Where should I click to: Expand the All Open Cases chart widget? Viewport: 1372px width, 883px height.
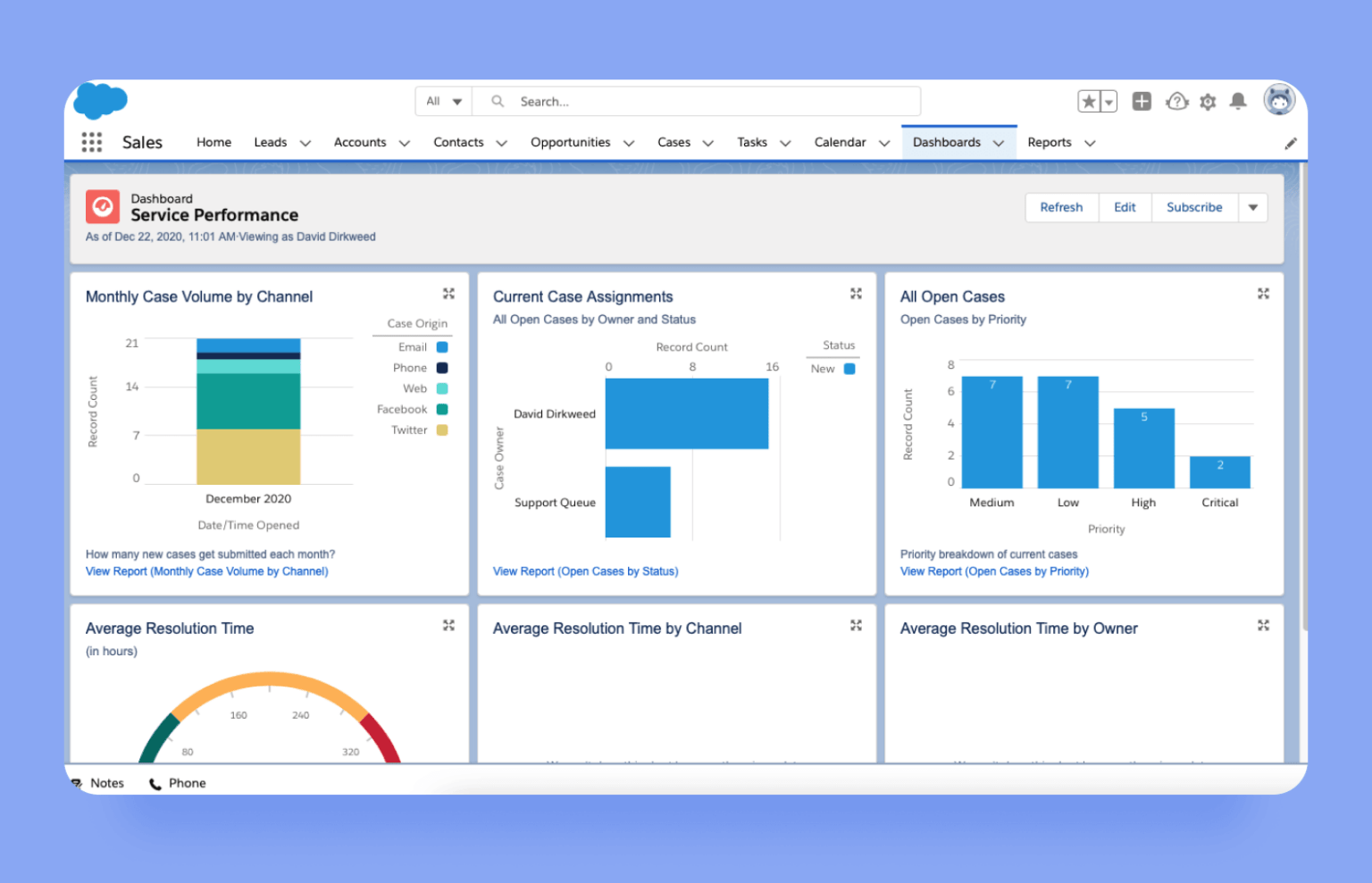1263,293
